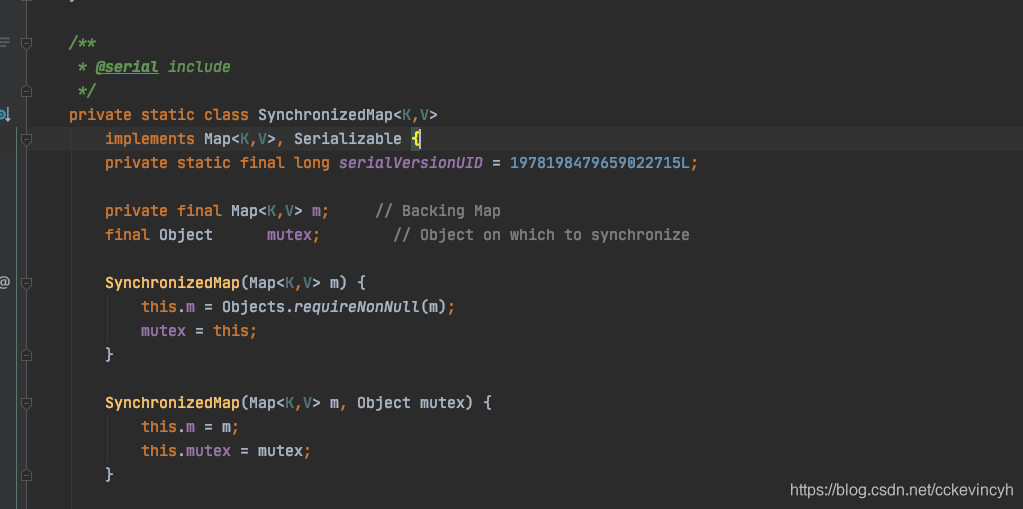
Task: Collapse the Javadoc comment at the /** line
Action: pos(26,44)
